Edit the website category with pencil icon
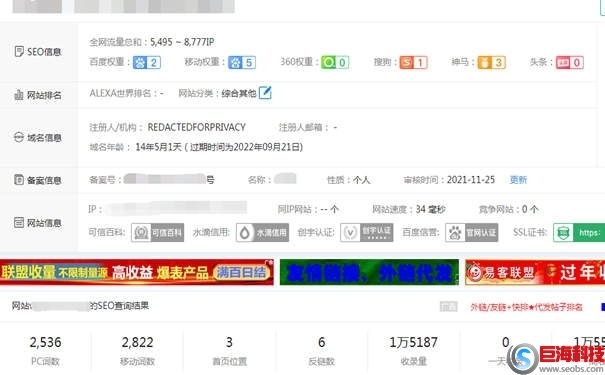Image resolution: width=605 pixels, height=375 pixels. 265,93
